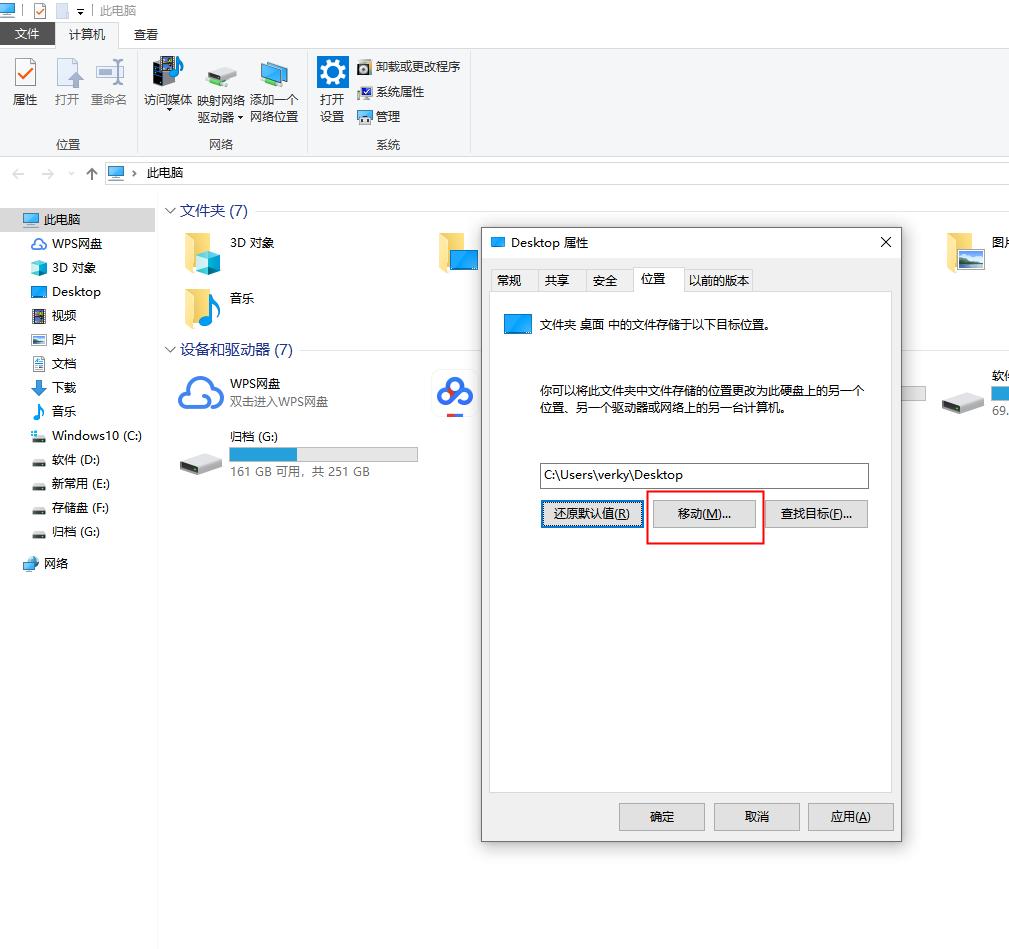
Task: Switch to the 查看 ribbon tab
Action: click(x=145, y=35)
